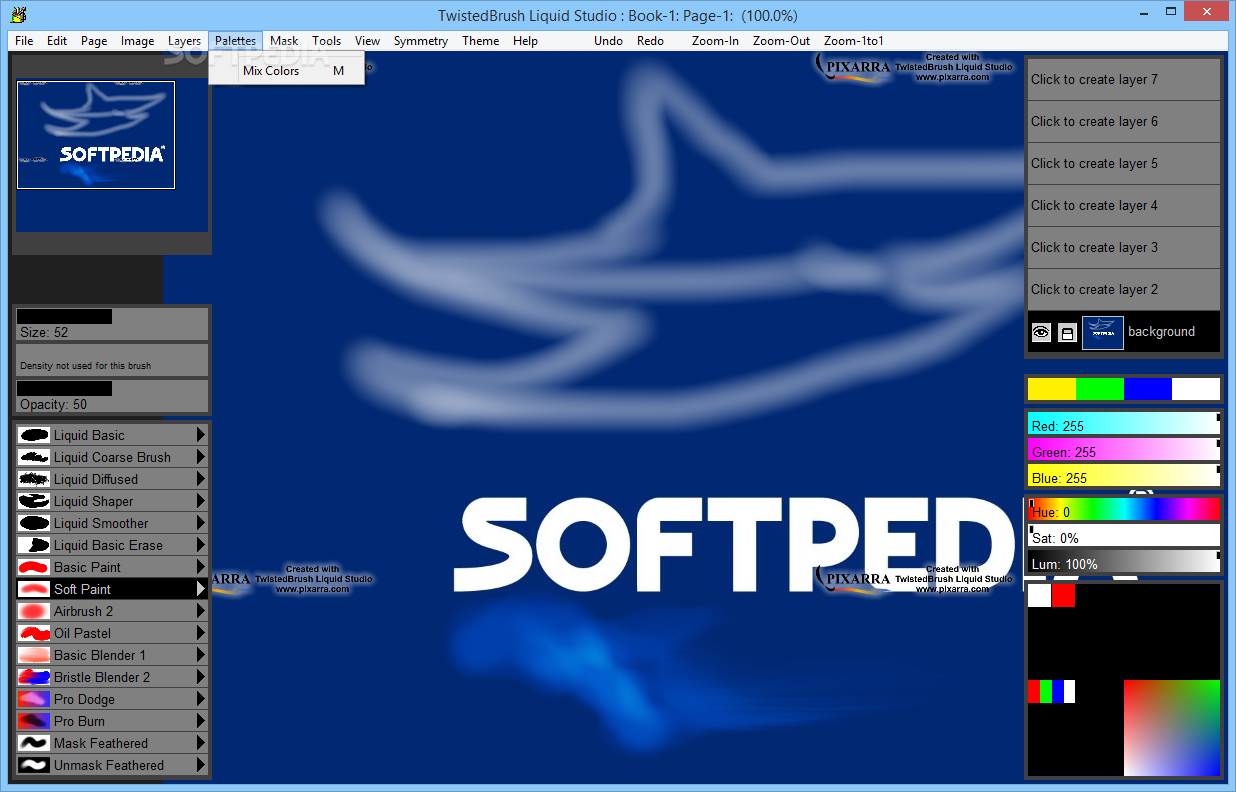The width and height of the screenshot is (1236, 792).
Task: Expand Oil Pastel options arrow
Action: pyautogui.click(x=201, y=633)
